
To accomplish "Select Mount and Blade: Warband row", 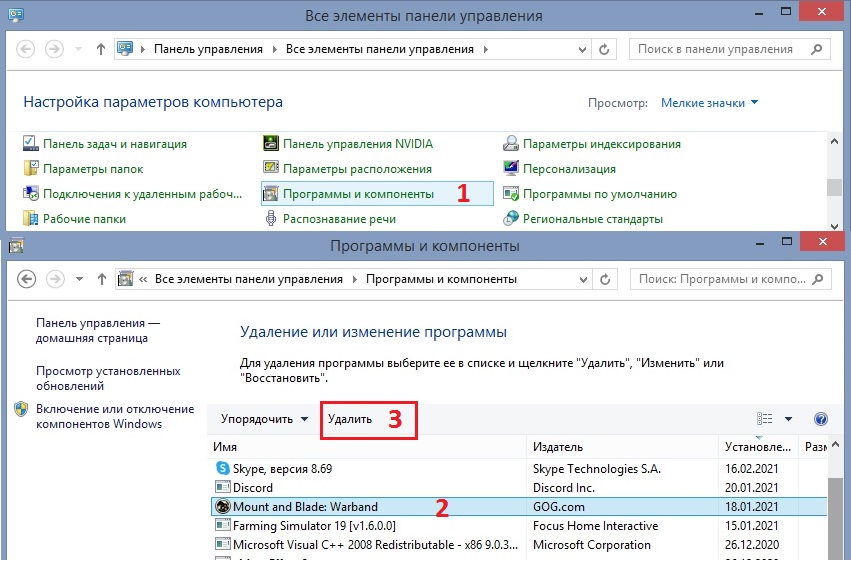I will click(518, 507).
